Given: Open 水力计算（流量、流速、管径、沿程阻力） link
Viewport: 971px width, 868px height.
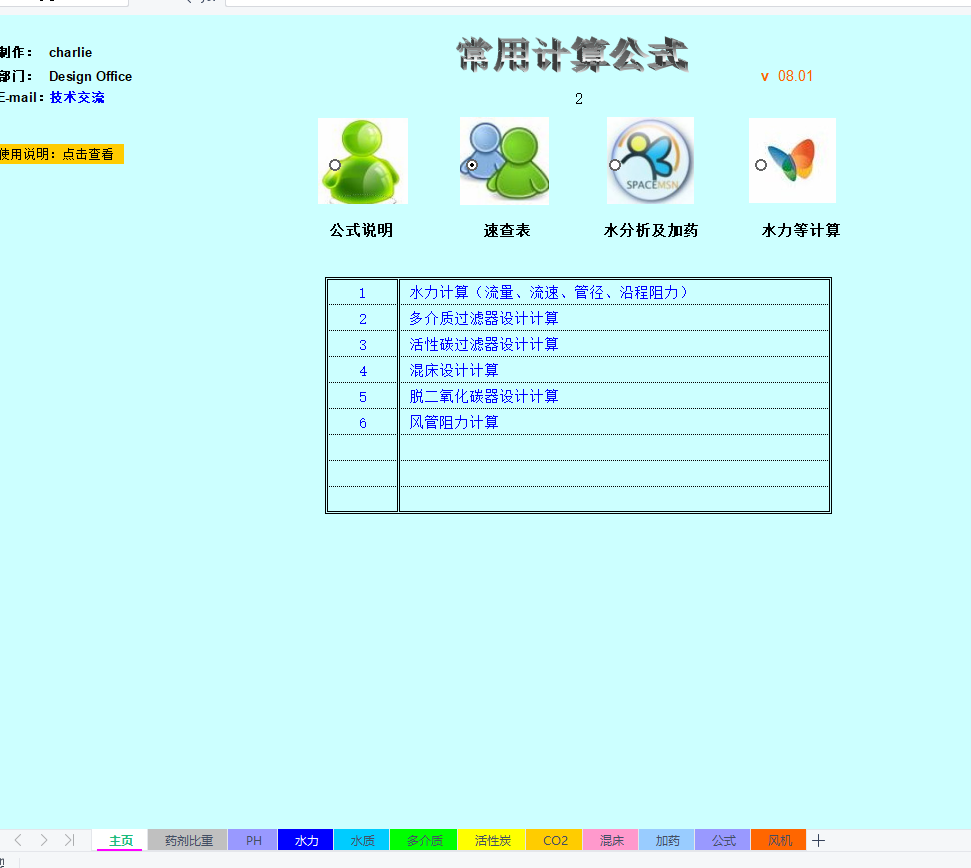Looking at the screenshot, I should (x=549, y=292).
